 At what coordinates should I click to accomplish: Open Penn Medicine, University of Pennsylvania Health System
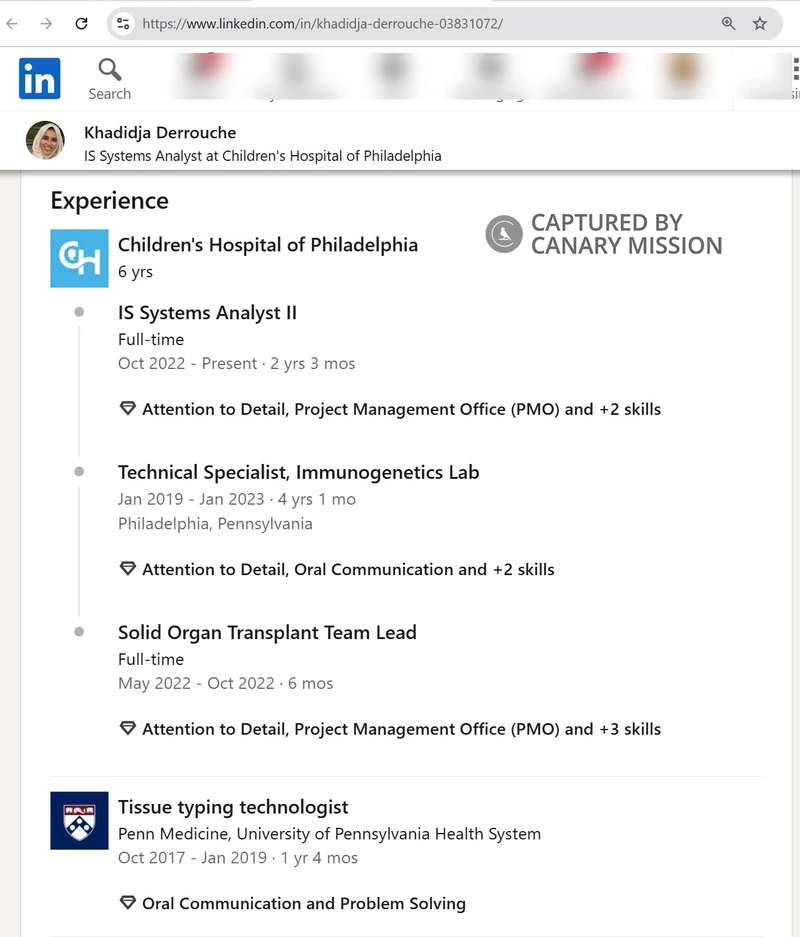click(x=329, y=834)
